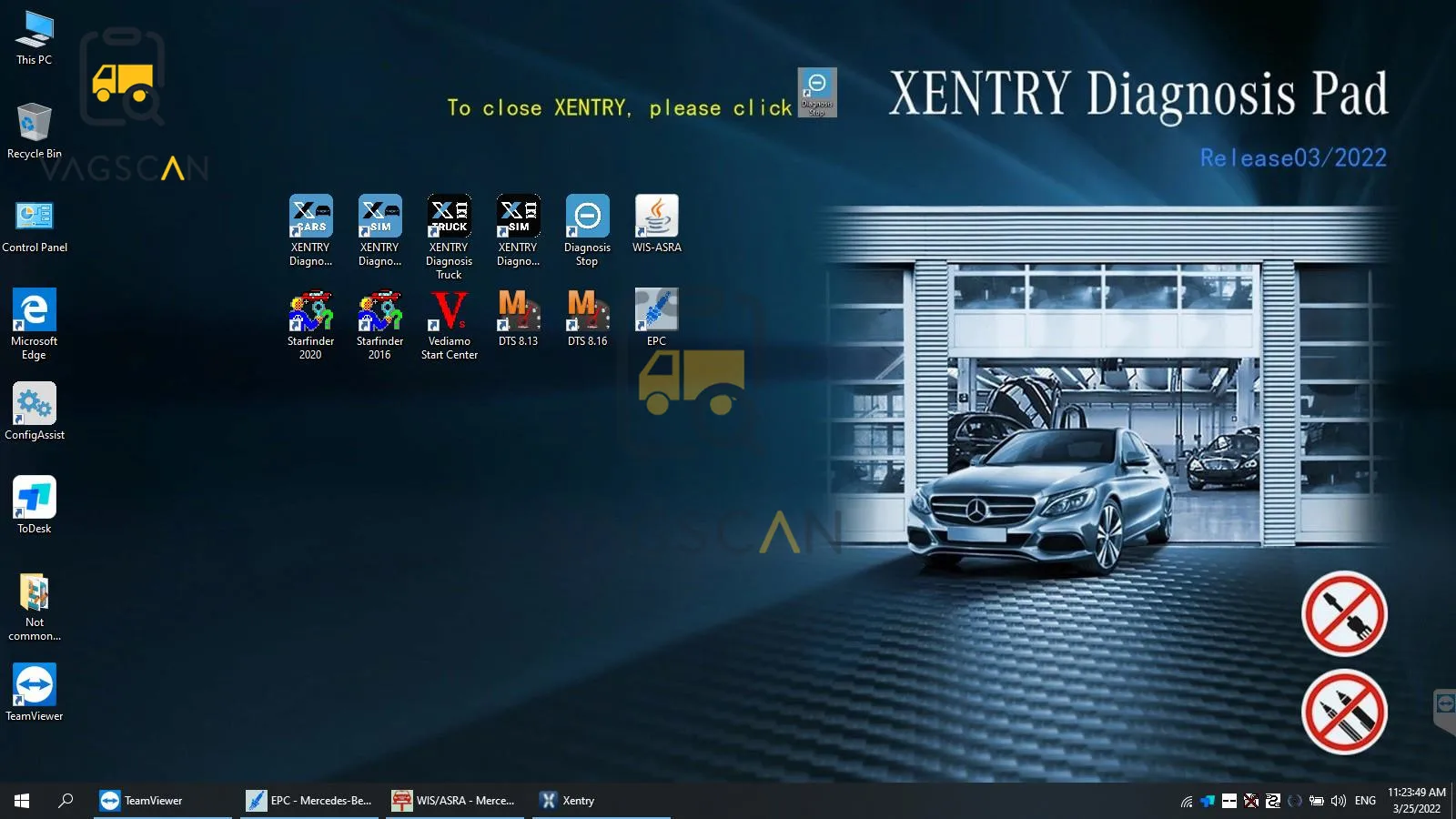1456x819 pixels.
Task: Select Diagnosis Stop desktop shortcut
Action: coord(587,230)
